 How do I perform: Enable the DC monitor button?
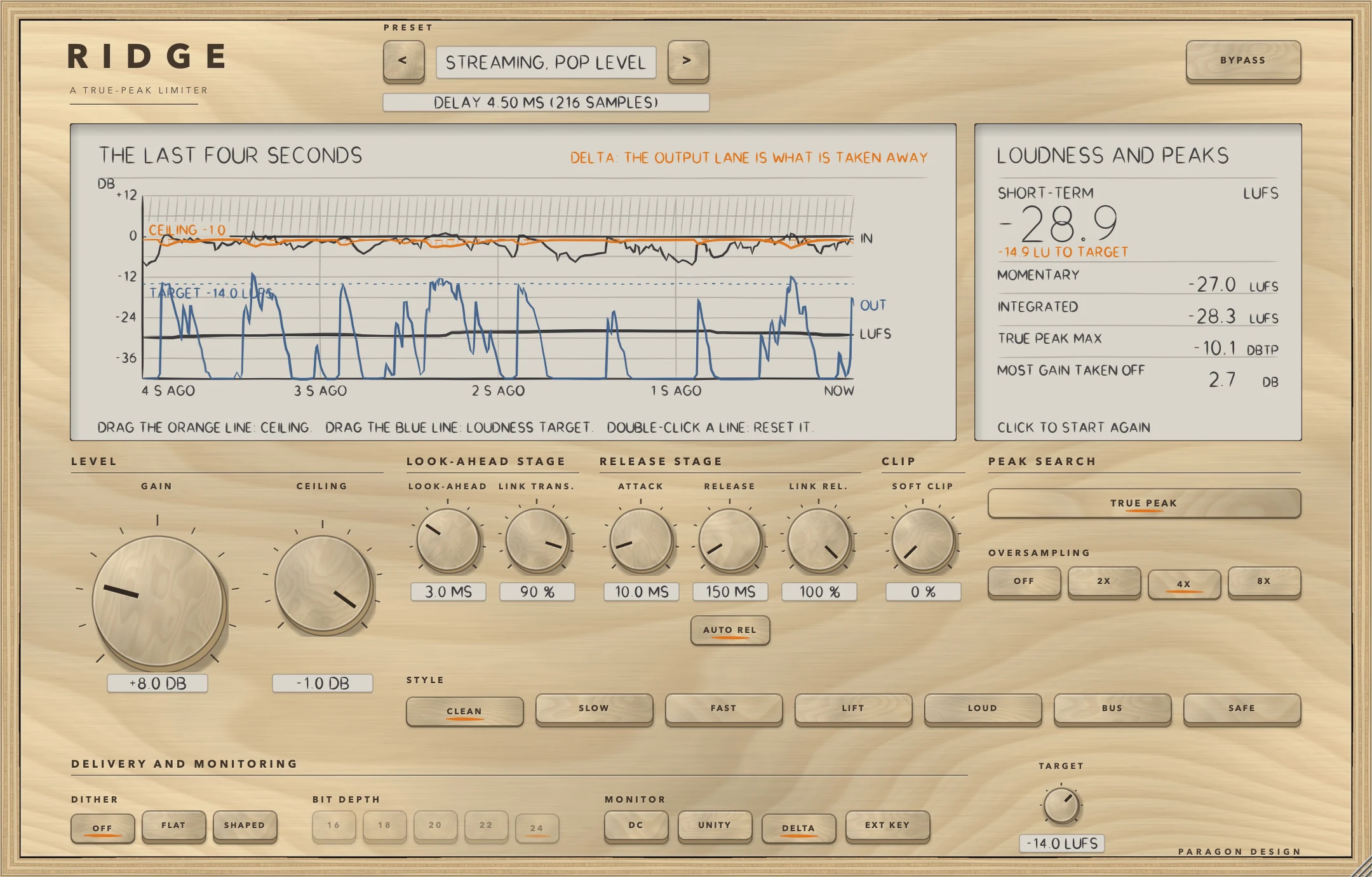coord(636,826)
